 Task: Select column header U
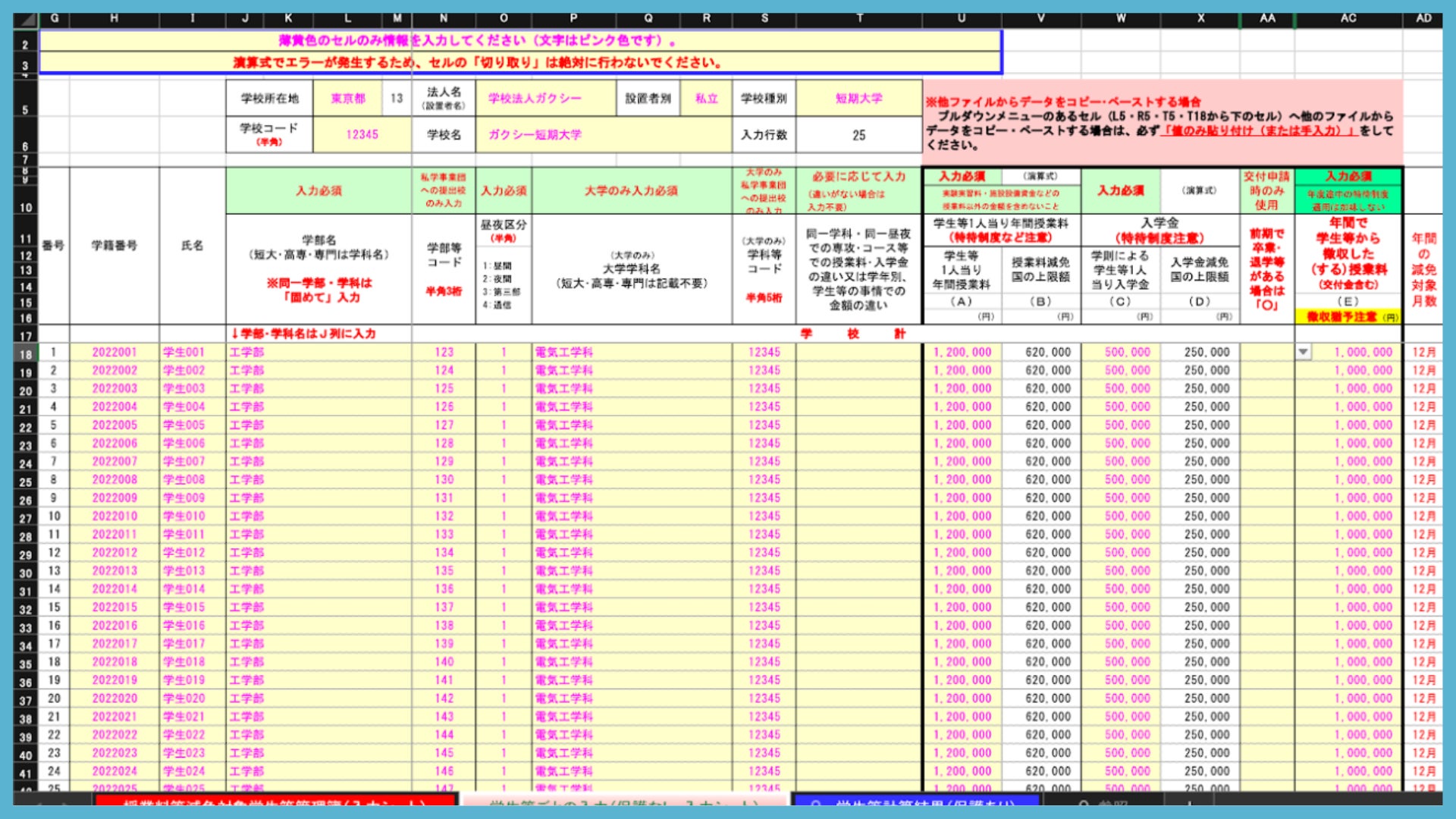962,18
